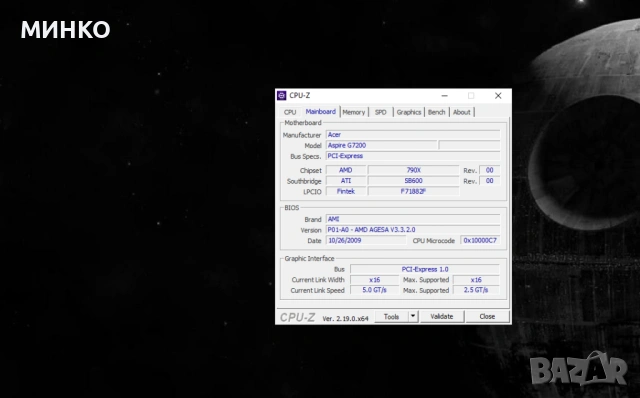Click the Chipset vendor AMD field
The height and width of the screenshot is (398, 640).
click(x=346, y=170)
